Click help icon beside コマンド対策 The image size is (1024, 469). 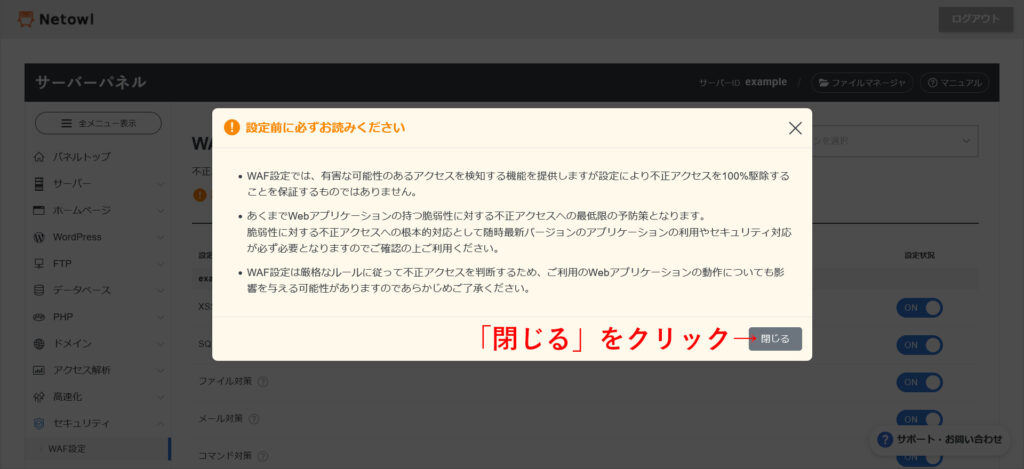(x=263, y=455)
